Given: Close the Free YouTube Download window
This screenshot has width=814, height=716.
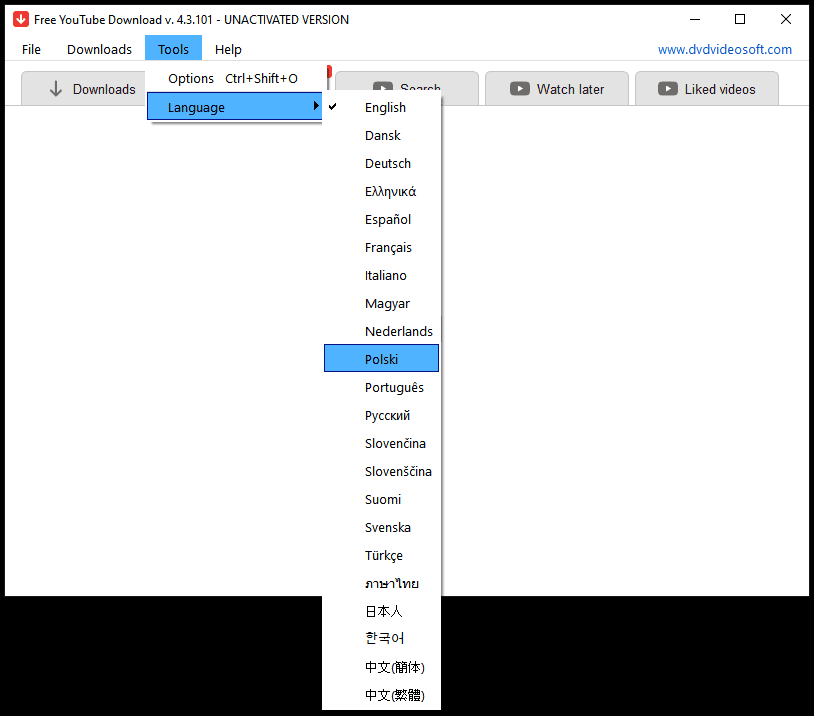Looking at the screenshot, I should click(x=786, y=19).
